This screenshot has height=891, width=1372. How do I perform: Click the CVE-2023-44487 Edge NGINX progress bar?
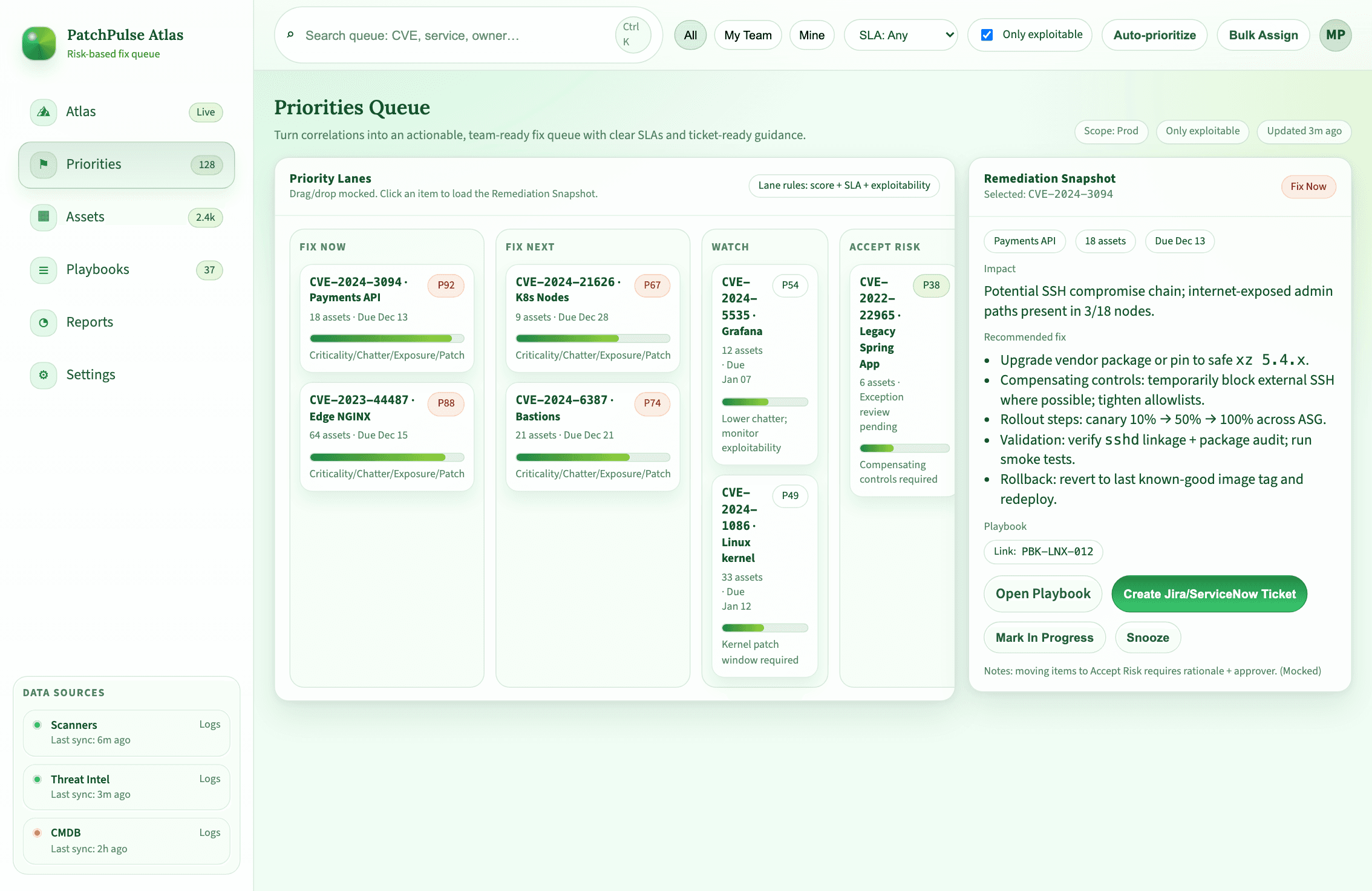point(387,457)
